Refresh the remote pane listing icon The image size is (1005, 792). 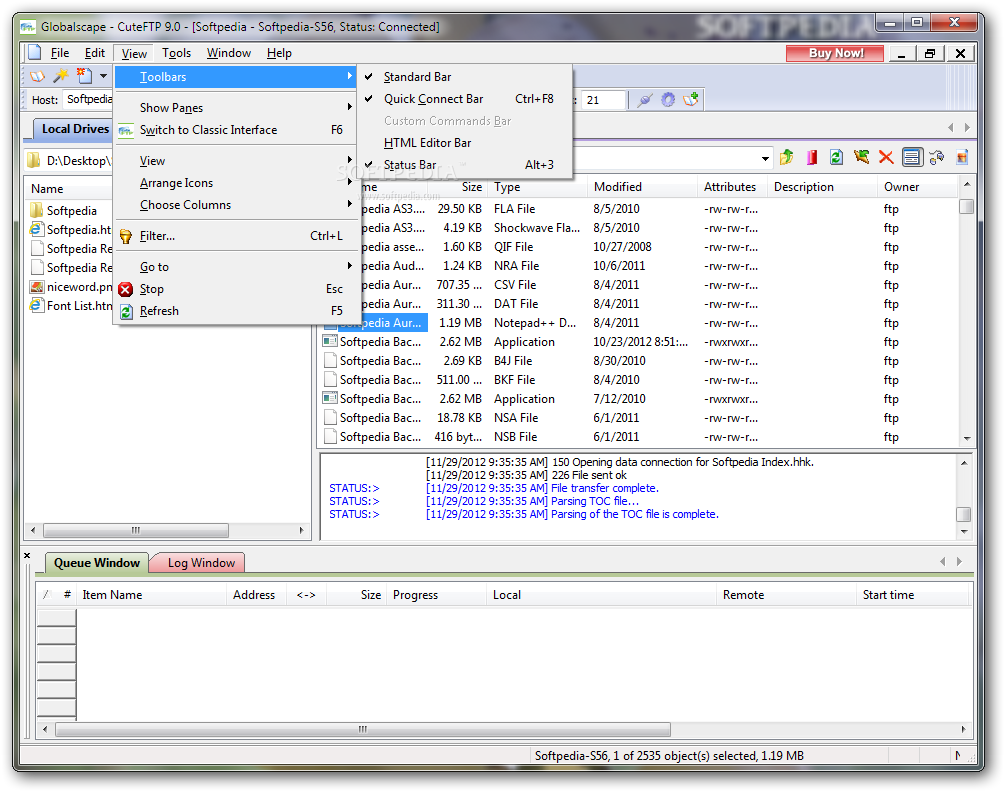pyautogui.click(x=836, y=157)
